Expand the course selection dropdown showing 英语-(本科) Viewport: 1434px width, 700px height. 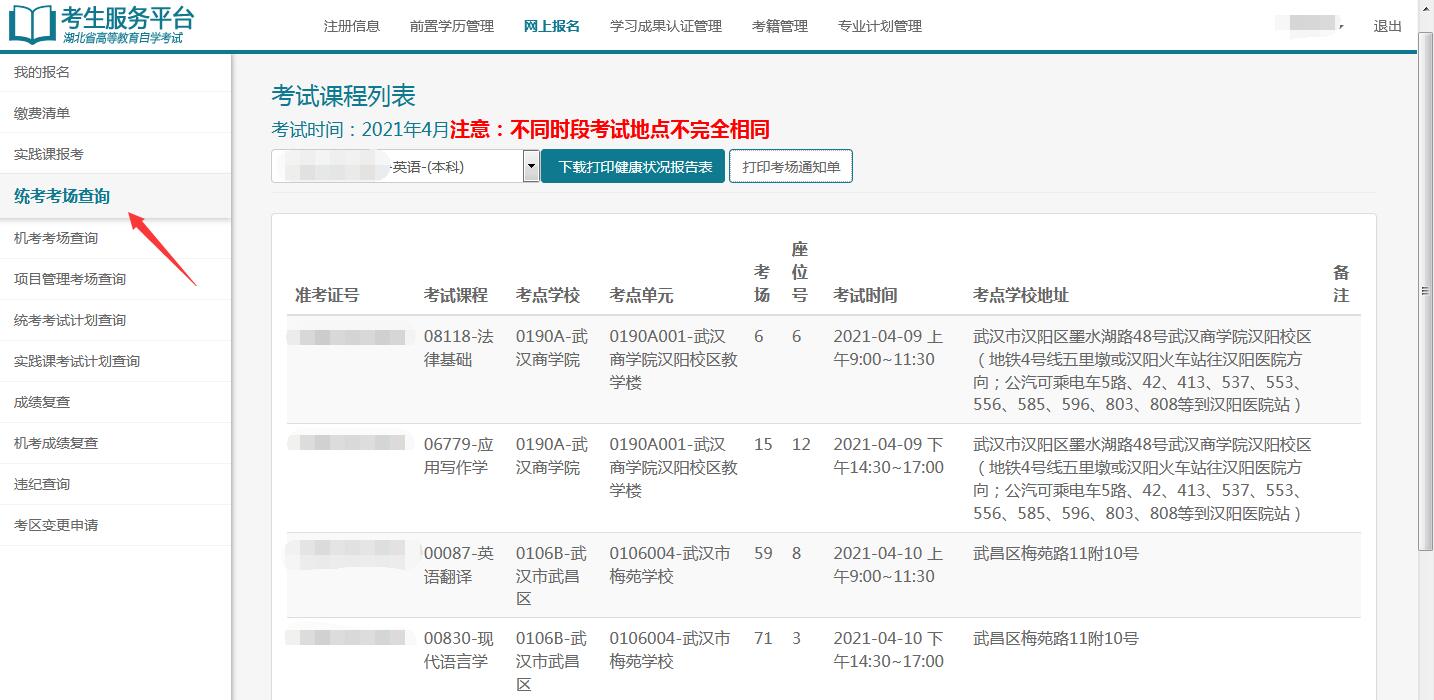(x=531, y=165)
